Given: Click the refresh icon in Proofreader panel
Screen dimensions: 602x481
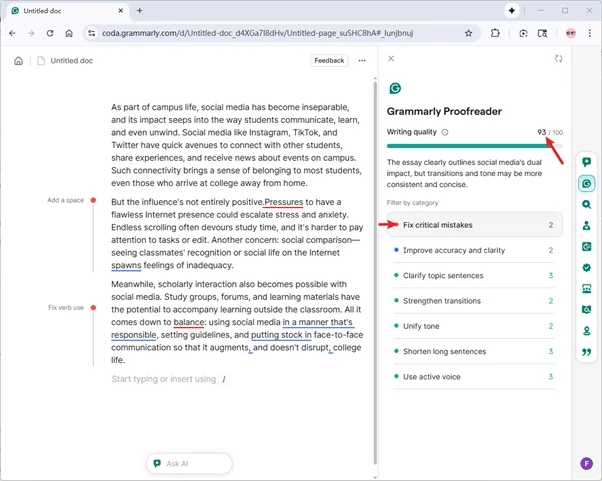Looking at the screenshot, I should (x=559, y=59).
